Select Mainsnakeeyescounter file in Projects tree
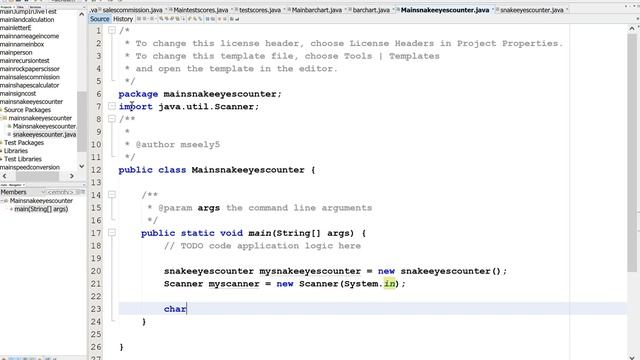This screenshot has height=360, width=640. (x=44, y=126)
